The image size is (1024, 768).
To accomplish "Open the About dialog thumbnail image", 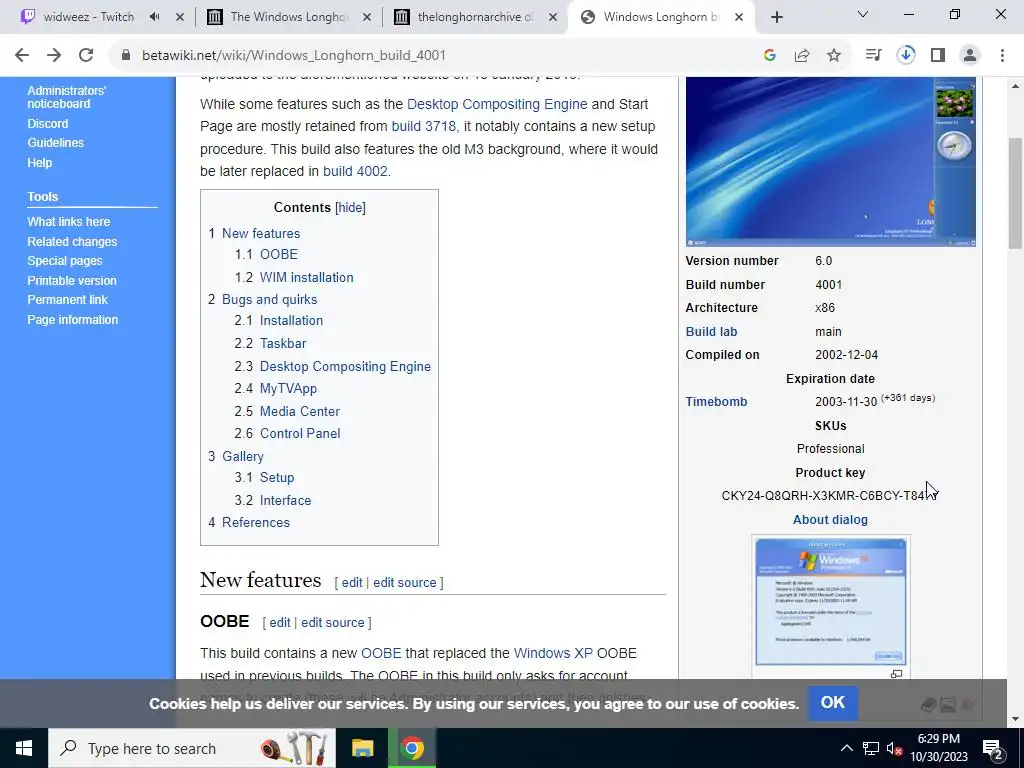I will point(831,601).
